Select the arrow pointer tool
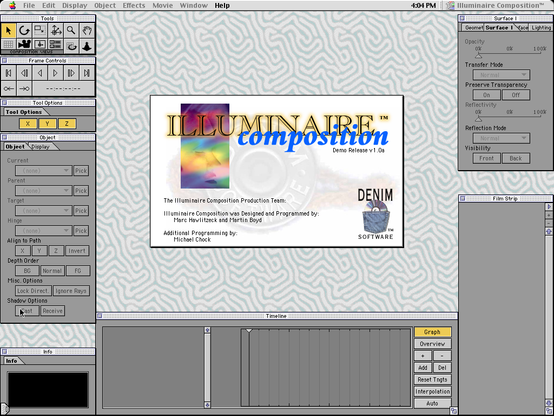This screenshot has height=416, width=554. pos(8,31)
